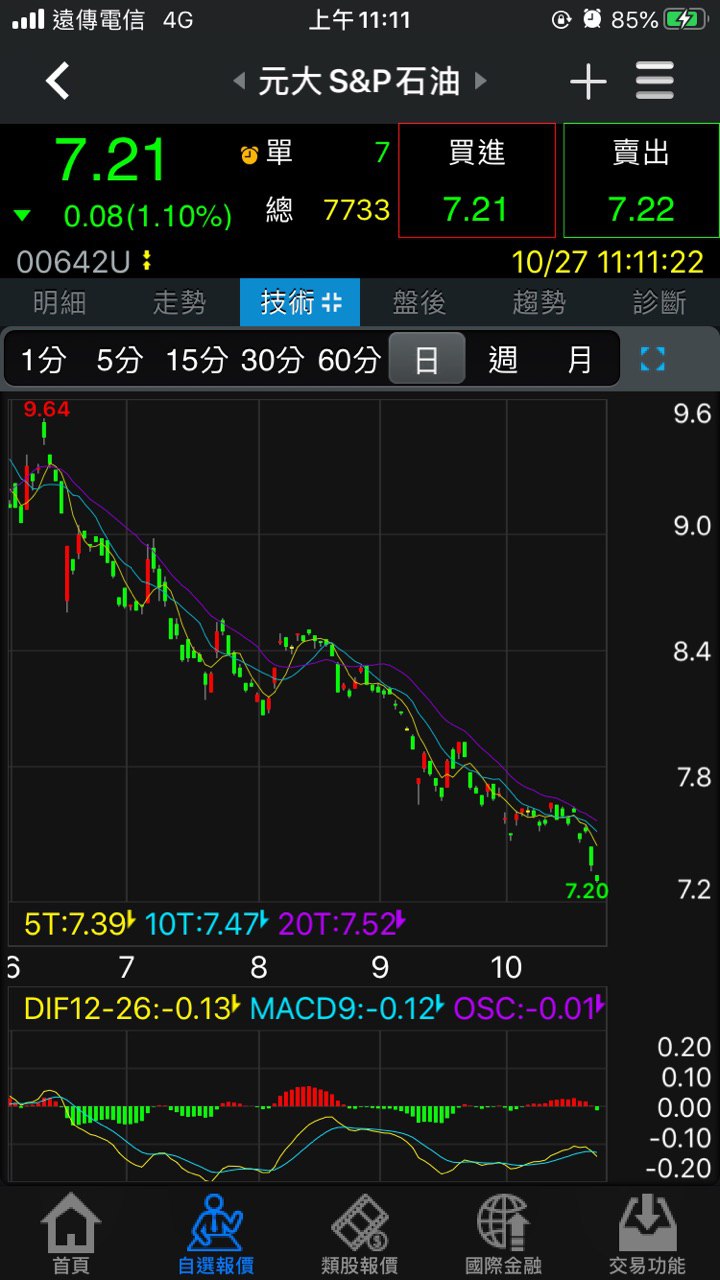Viewport: 720px width, 1280px height.
Task: Add stock with the plus icon
Action: 588,82
